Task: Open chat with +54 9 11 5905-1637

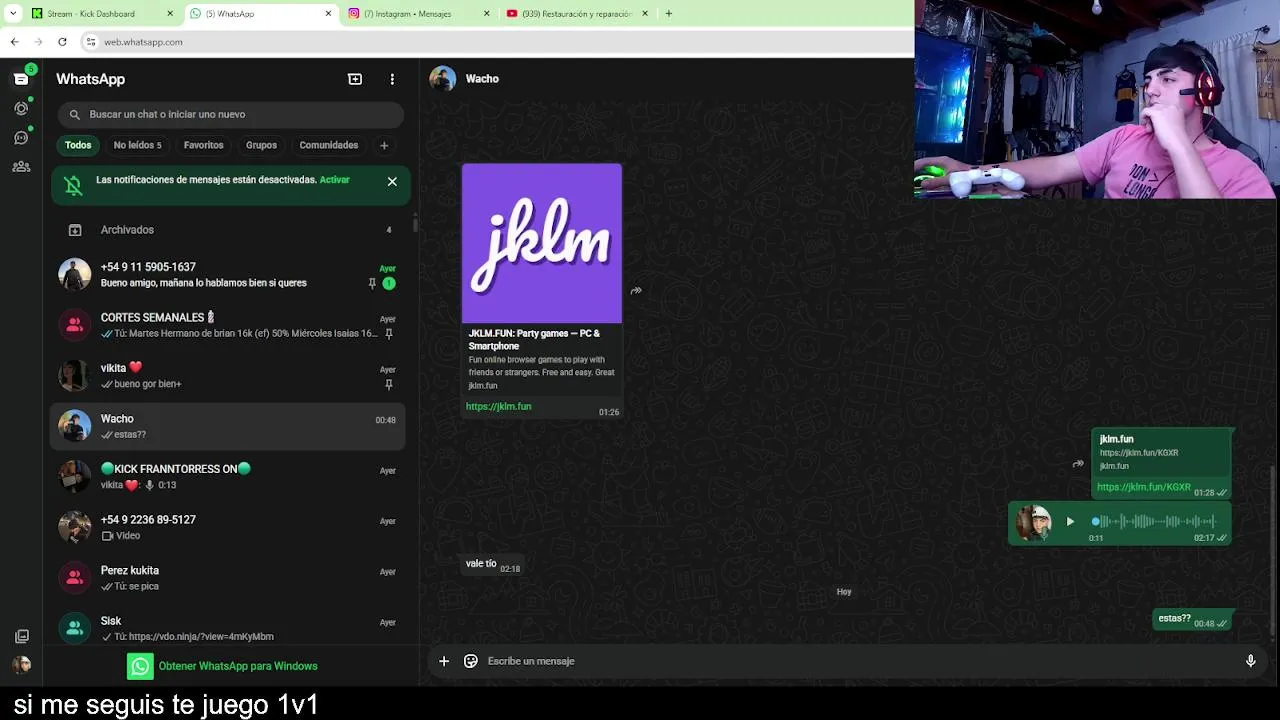Action: point(228,274)
